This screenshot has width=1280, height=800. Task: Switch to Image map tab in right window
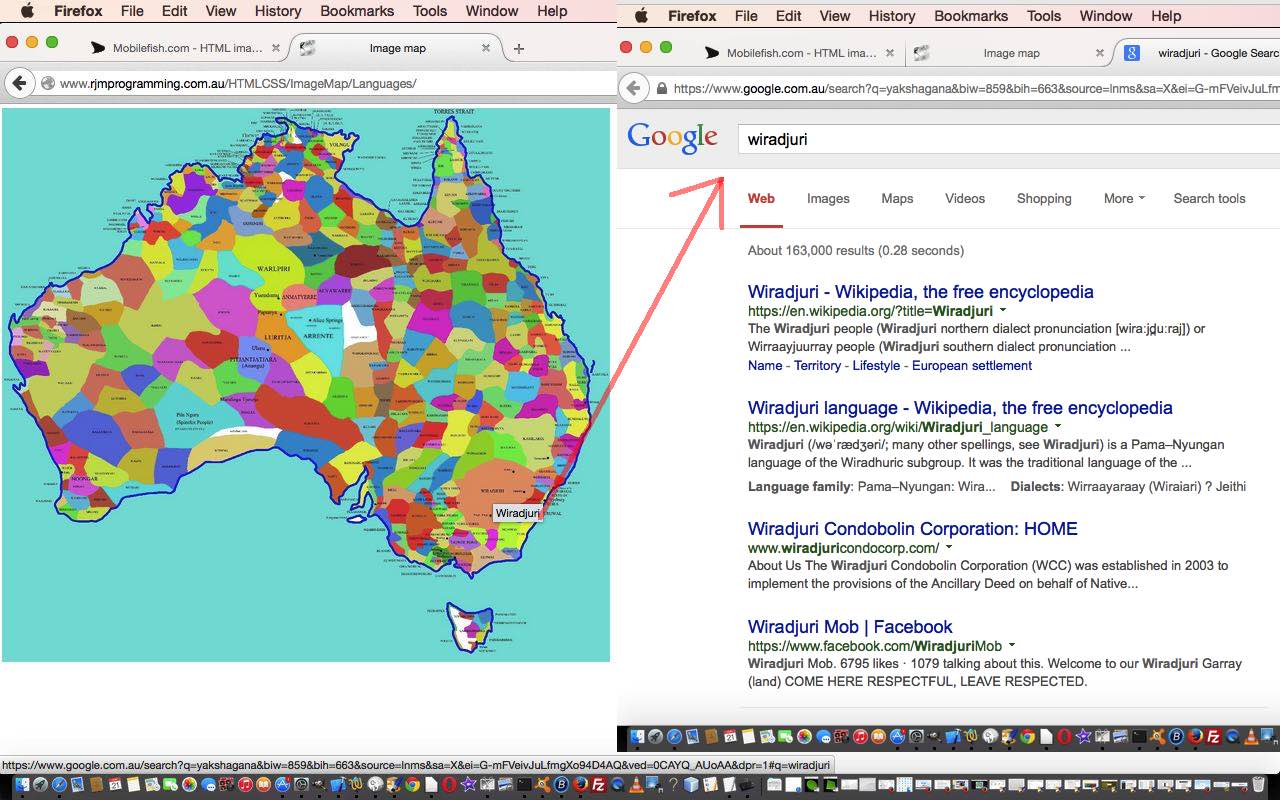1011,53
